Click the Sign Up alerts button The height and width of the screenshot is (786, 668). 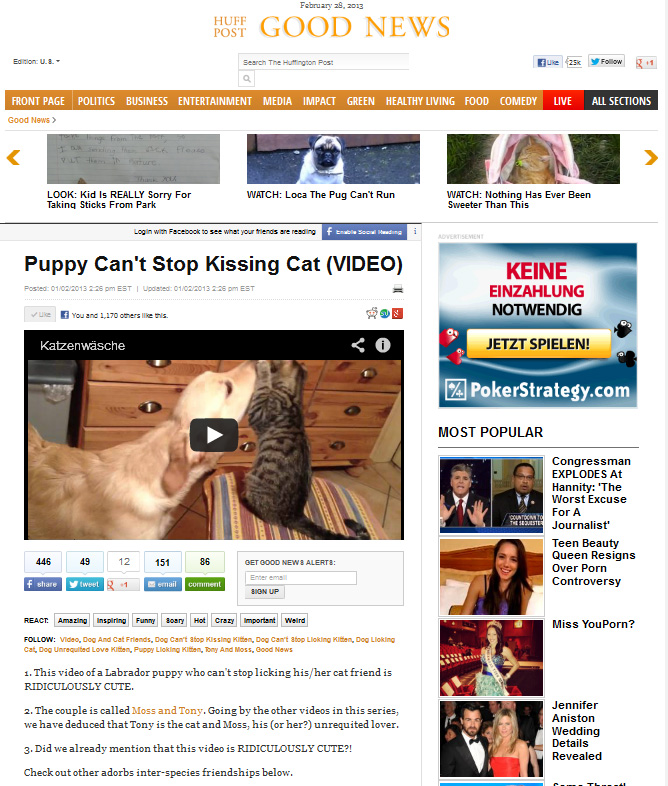265,592
